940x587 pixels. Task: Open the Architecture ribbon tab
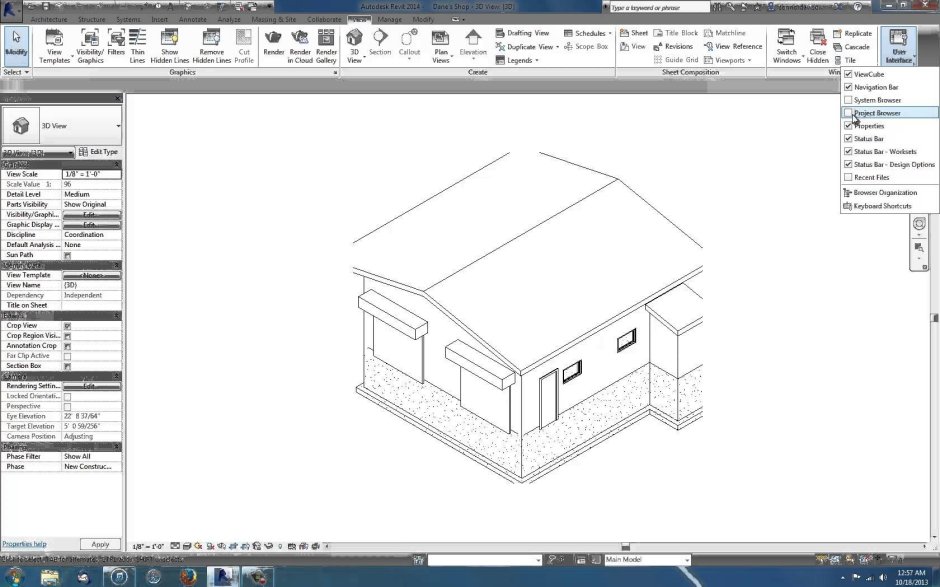[48, 18]
